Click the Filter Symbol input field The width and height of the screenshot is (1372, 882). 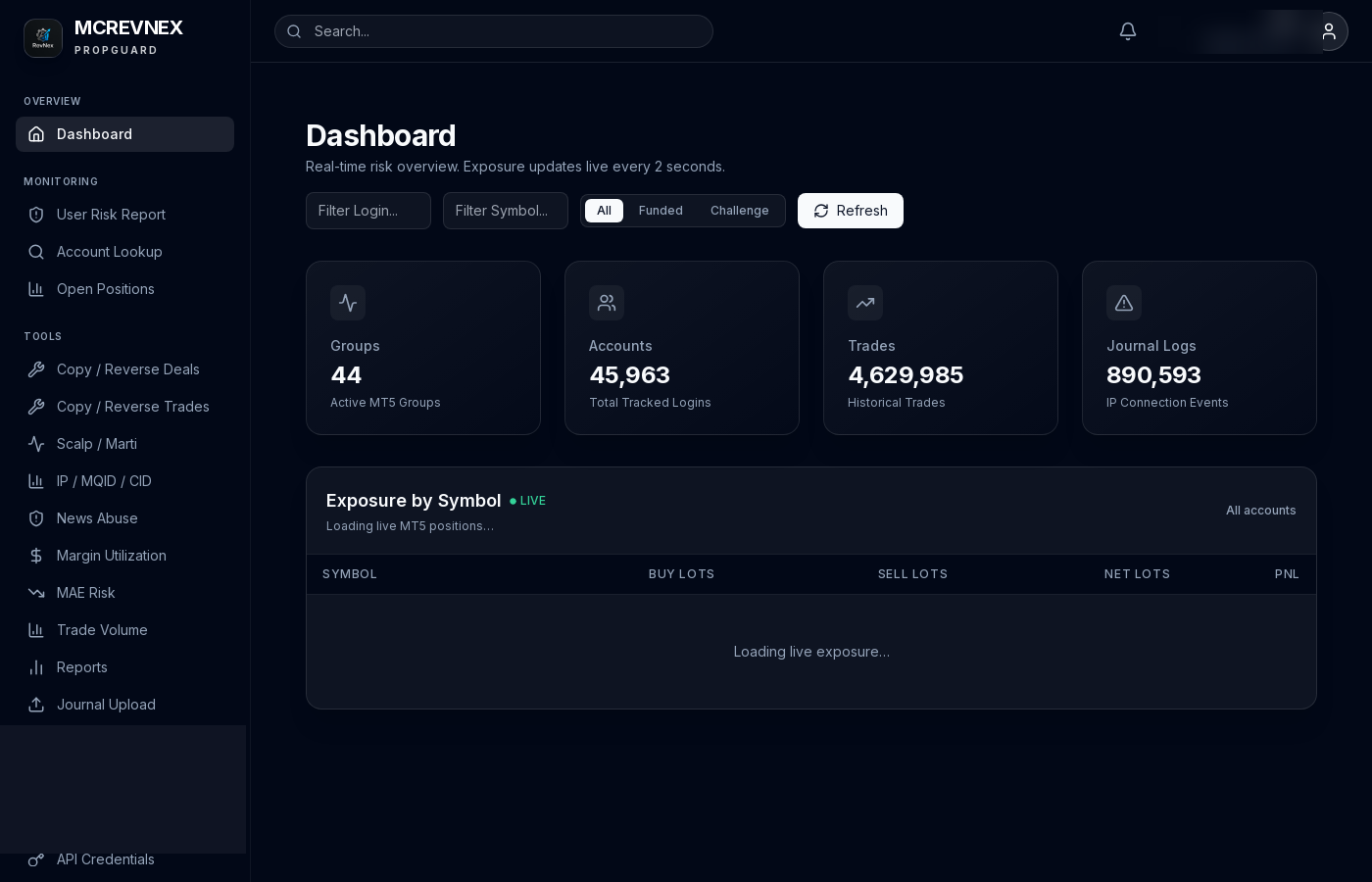tap(506, 211)
